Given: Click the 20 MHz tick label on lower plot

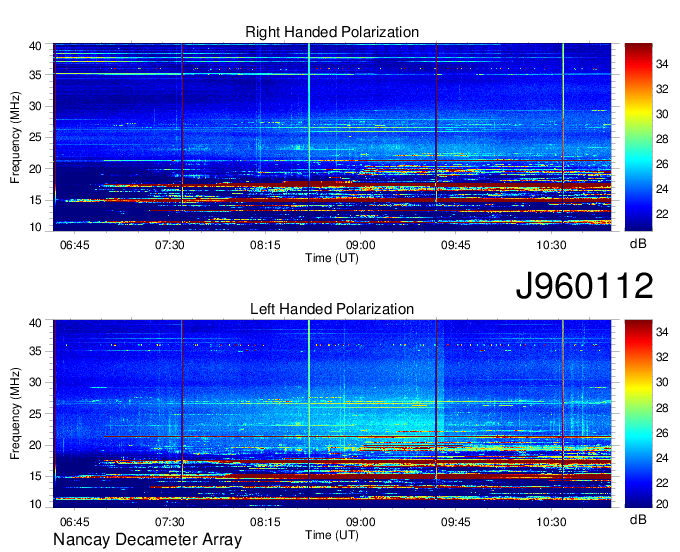Looking at the screenshot, I should coord(35,445).
